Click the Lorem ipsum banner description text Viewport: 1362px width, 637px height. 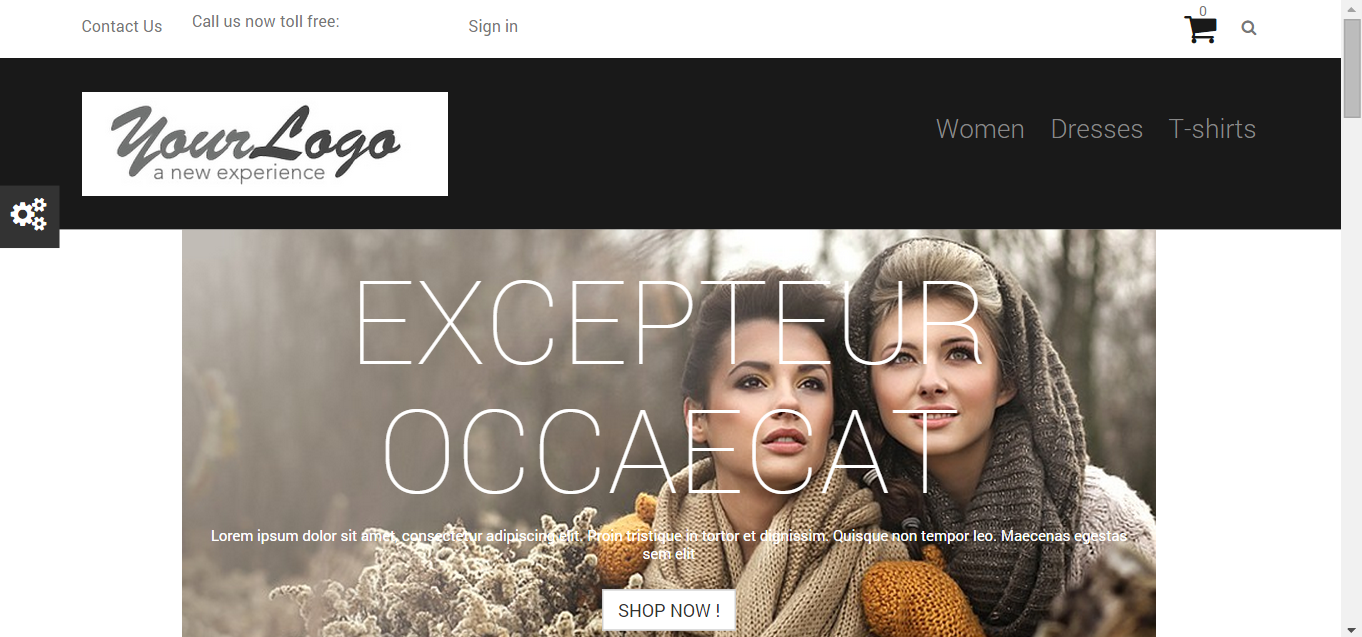pyautogui.click(x=669, y=545)
